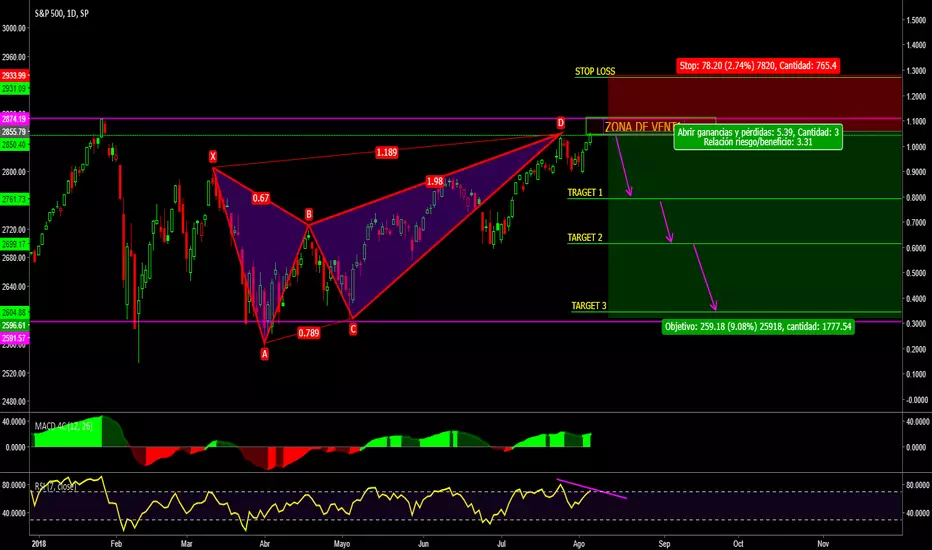Click the RSI (7, close) indicator label

click(55, 486)
